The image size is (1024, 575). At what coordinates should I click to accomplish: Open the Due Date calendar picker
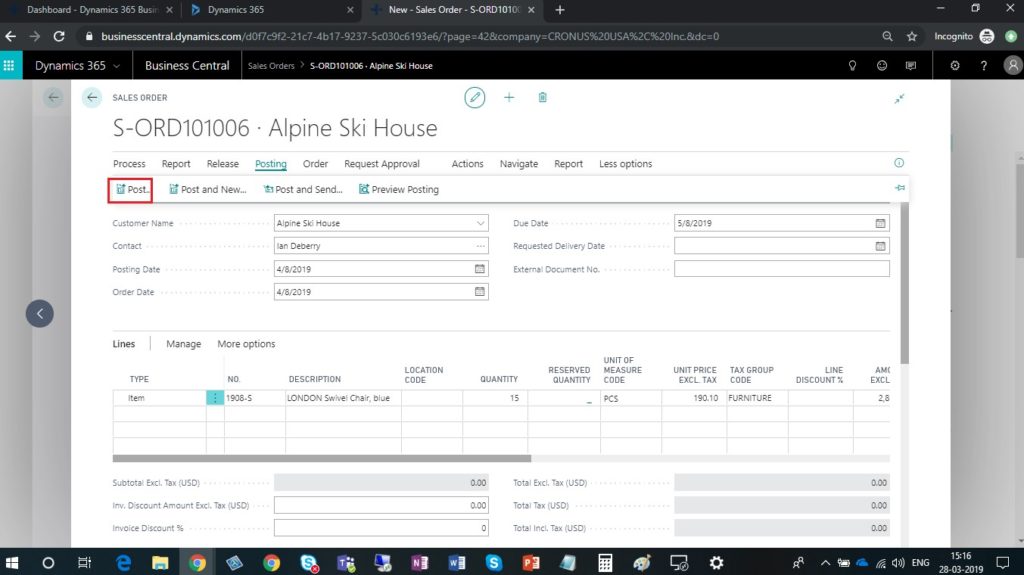click(880, 223)
